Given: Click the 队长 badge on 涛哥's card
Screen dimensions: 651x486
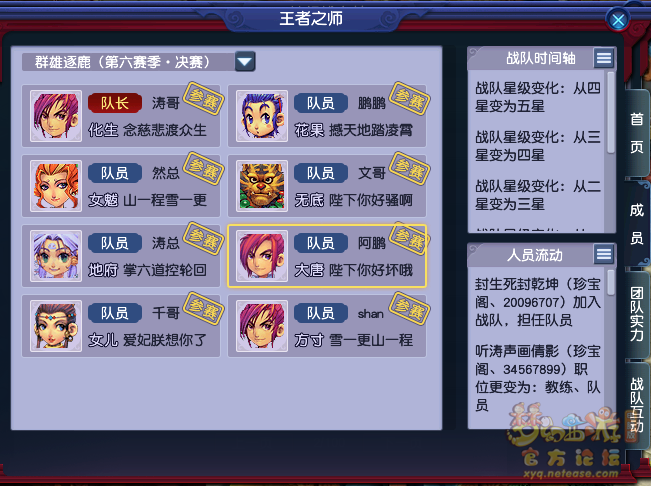Looking at the screenshot, I should tap(115, 103).
